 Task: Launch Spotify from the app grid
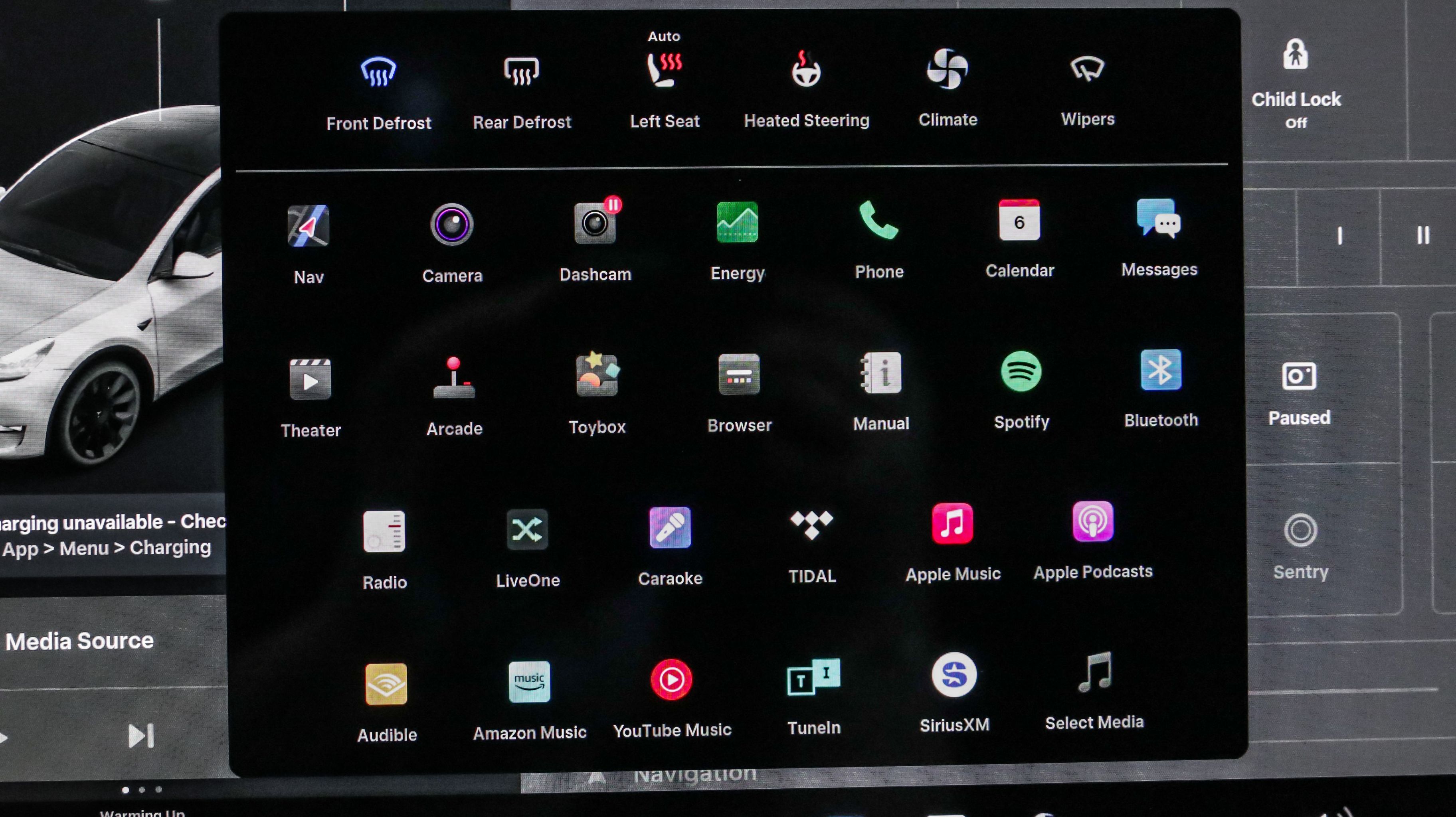(x=1021, y=372)
